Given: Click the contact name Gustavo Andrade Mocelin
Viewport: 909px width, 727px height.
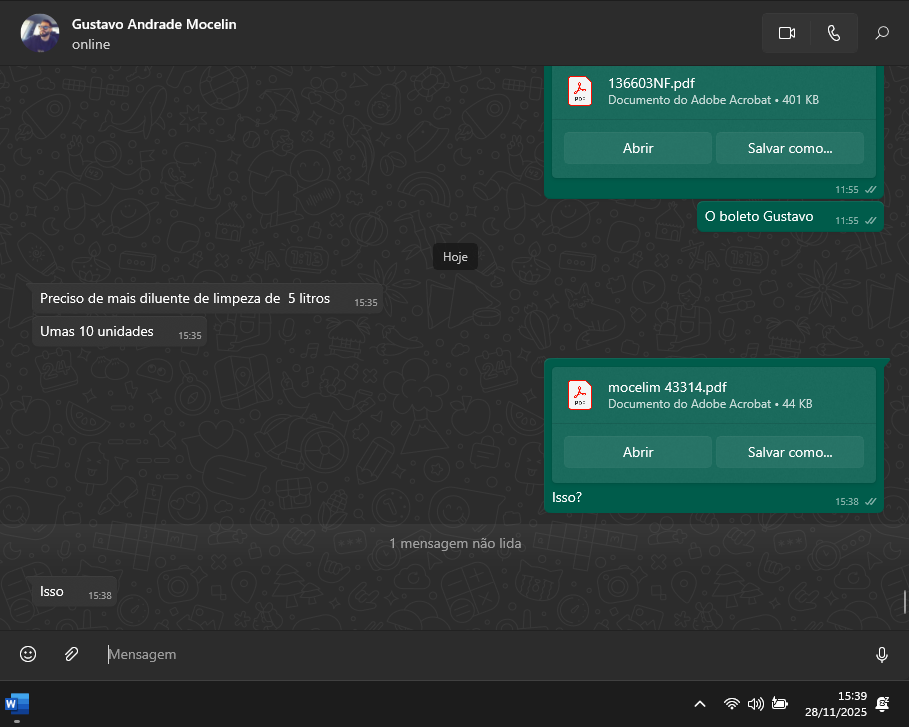Looking at the screenshot, I should (x=154, y=24).
